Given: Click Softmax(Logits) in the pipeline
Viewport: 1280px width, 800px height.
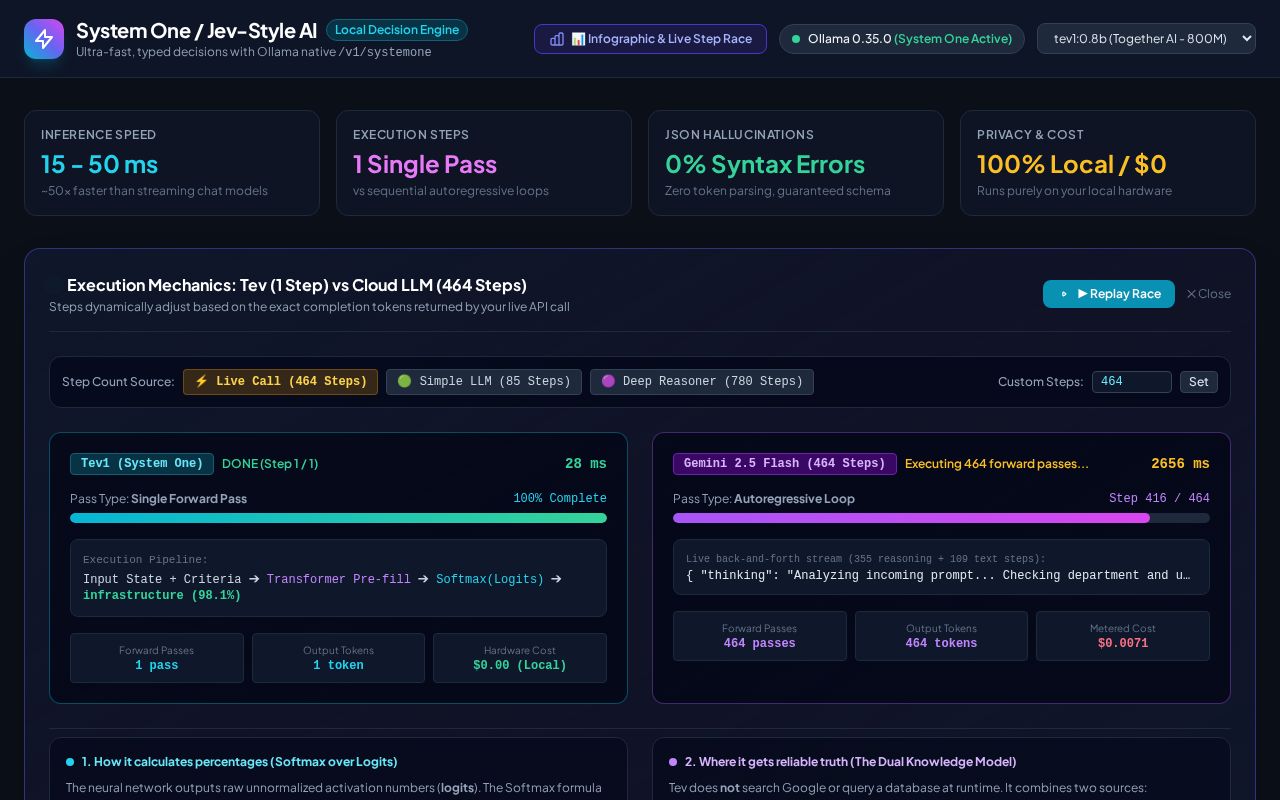Looking at the screenshot, I should click(490, 580).
